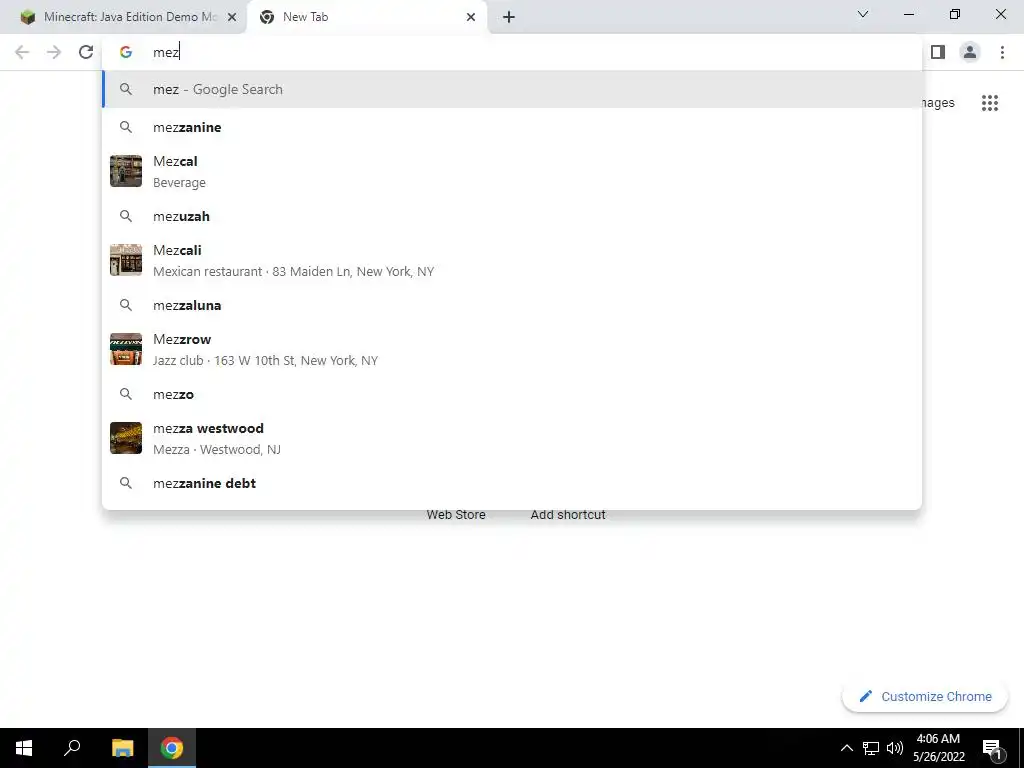
Task: Open the Chrome profile avatar
Action: click(970, 52)
